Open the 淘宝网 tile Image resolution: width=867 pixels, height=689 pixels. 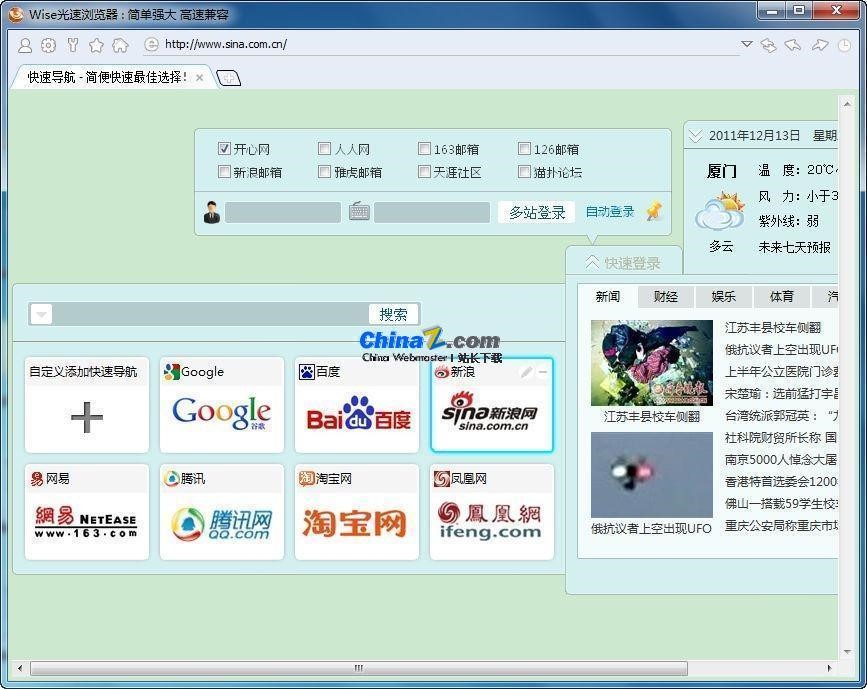357,512
